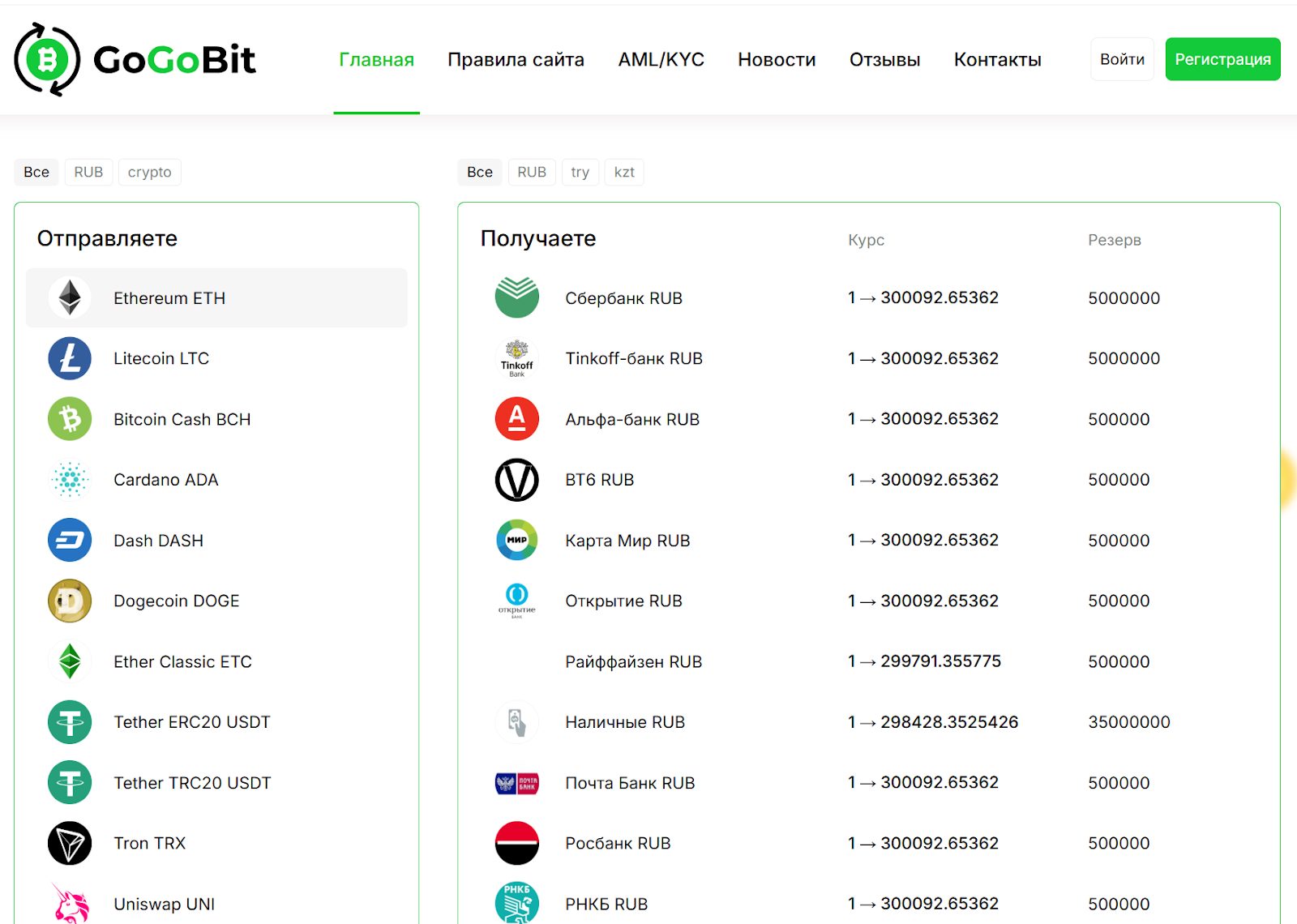Click the Войти login button
Viewport: 1297px width, 924px height.
[1122, 59]
